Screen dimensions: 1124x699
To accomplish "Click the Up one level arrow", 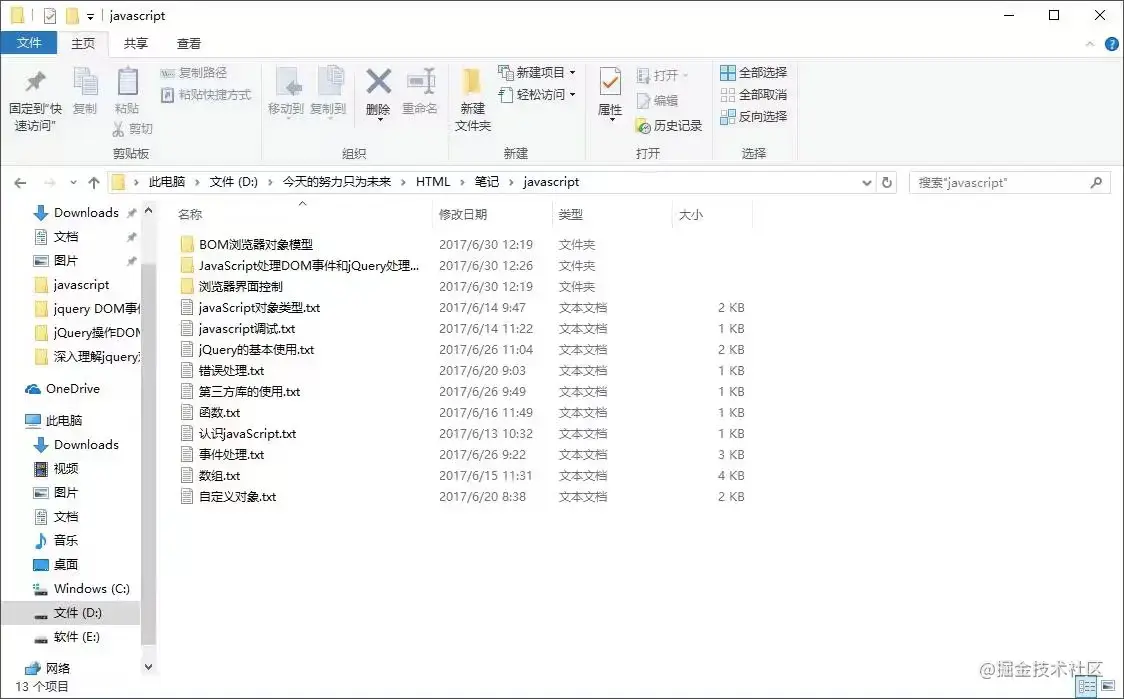I will point(94,183).
